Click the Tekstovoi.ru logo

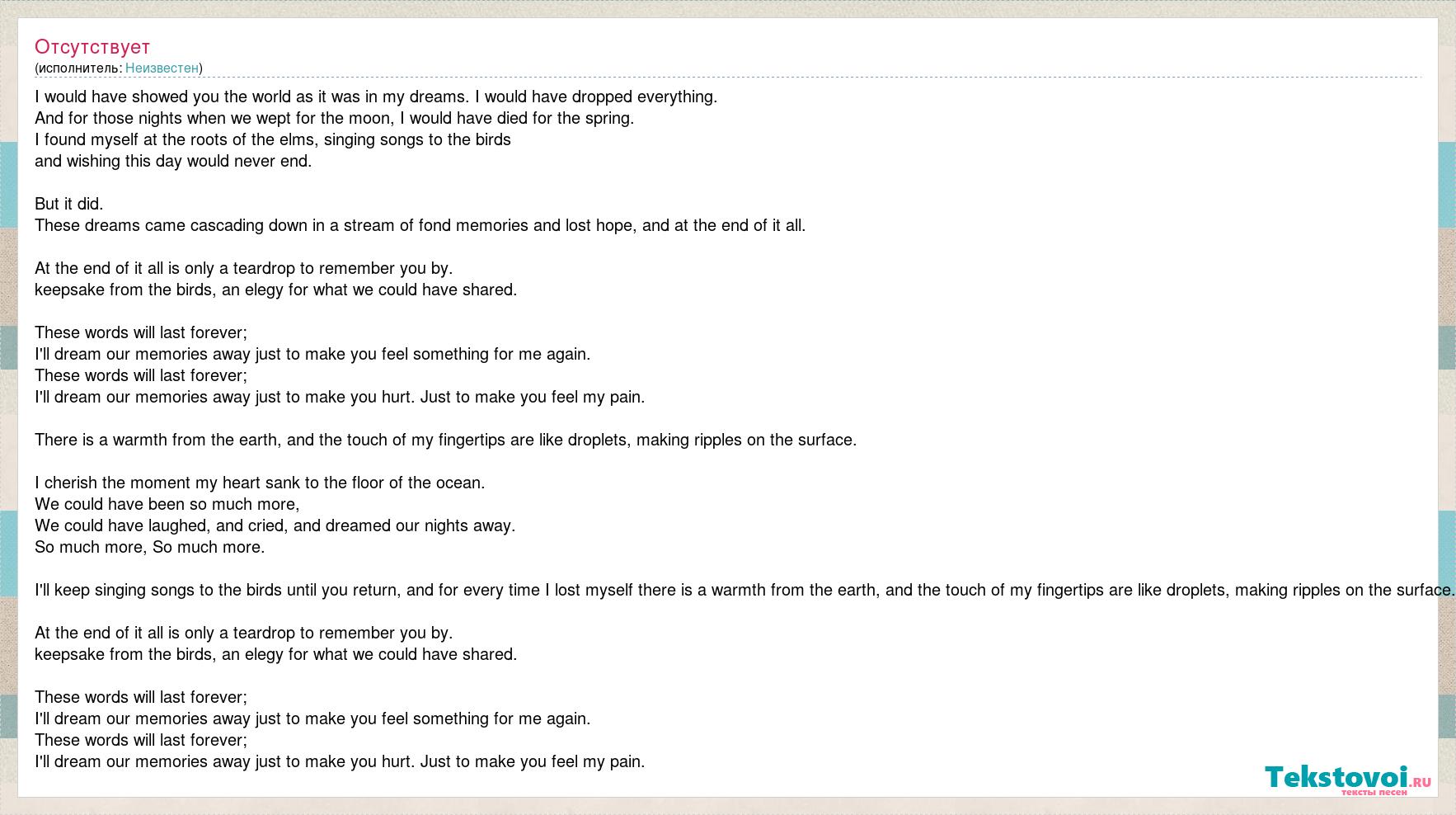tap(1348, 780)
